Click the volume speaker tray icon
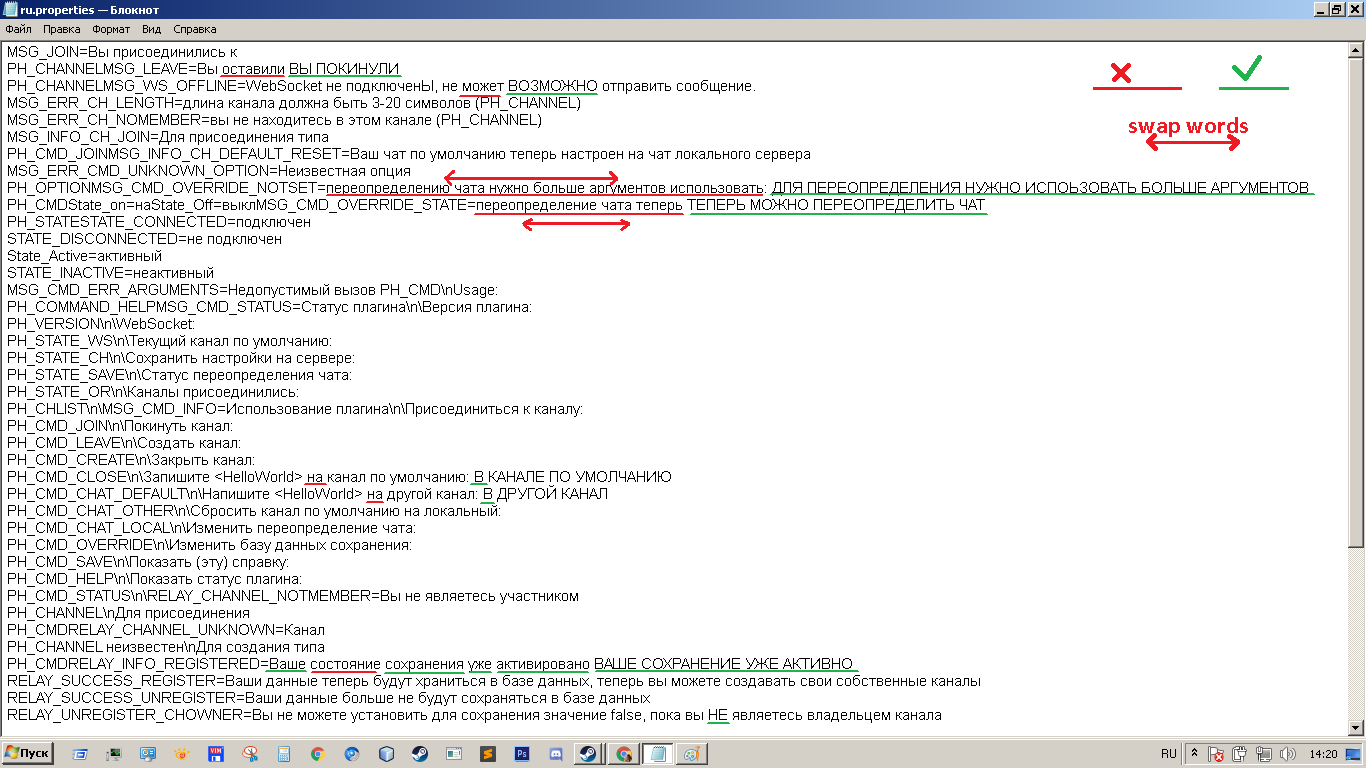 pos(1289,754)
